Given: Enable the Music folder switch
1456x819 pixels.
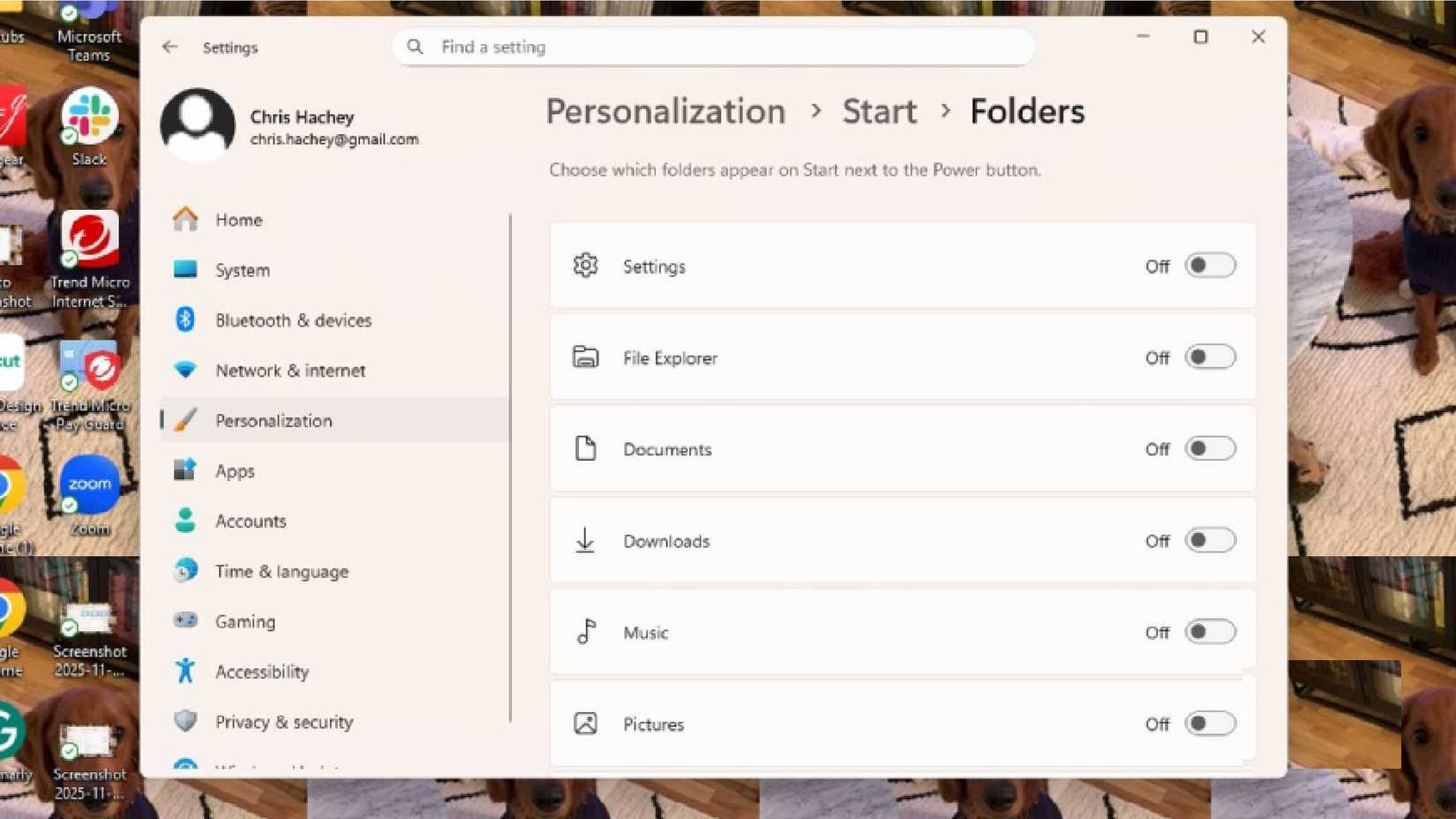Looking at the screenshot, I should 1210,632.
